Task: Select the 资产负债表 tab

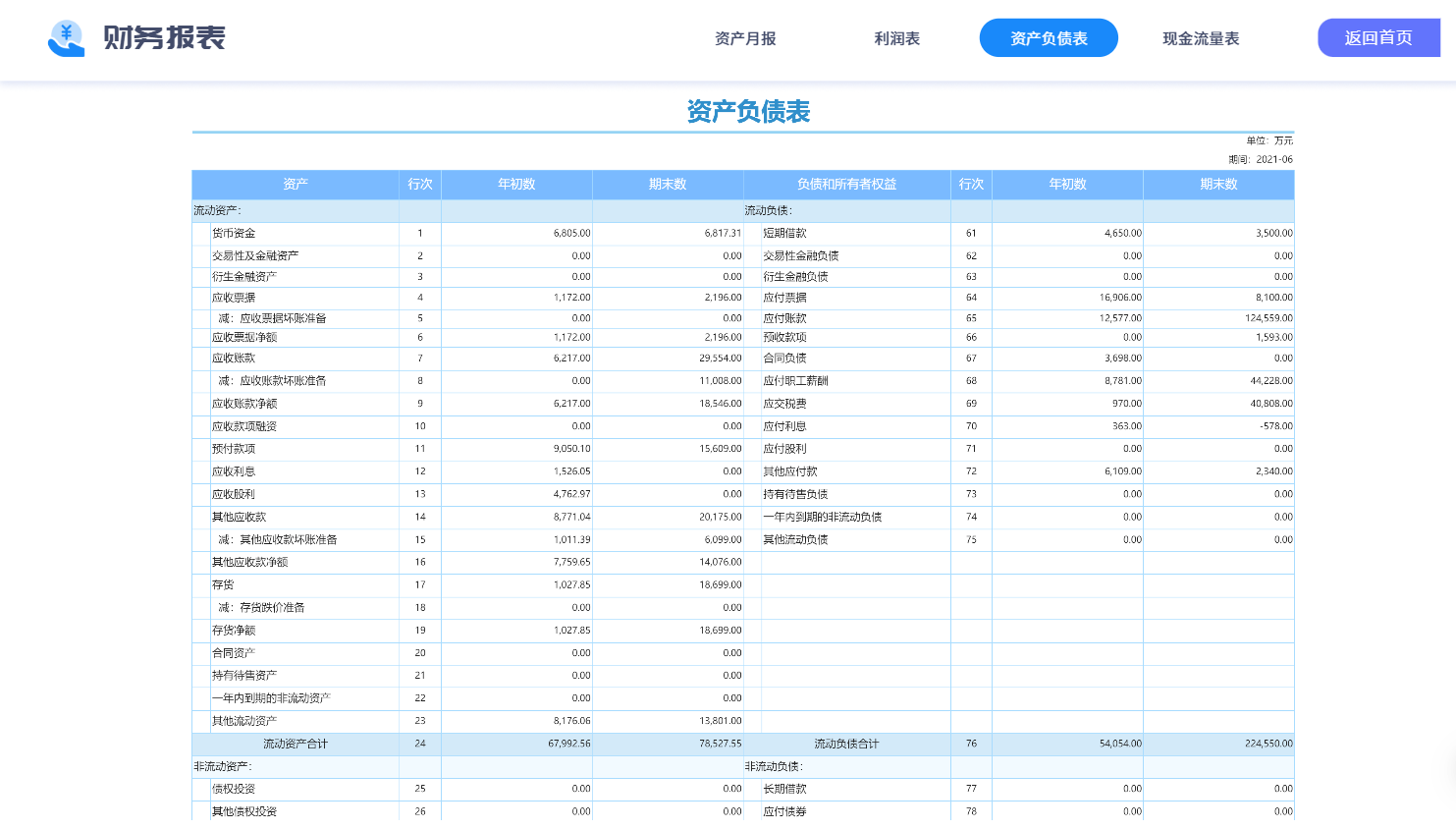Action: point(1049,38)
